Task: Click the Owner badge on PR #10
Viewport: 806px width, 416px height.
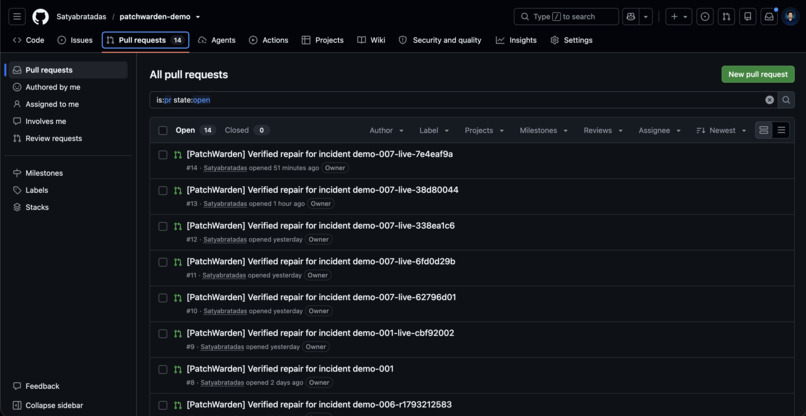Action: pos(319,311)
